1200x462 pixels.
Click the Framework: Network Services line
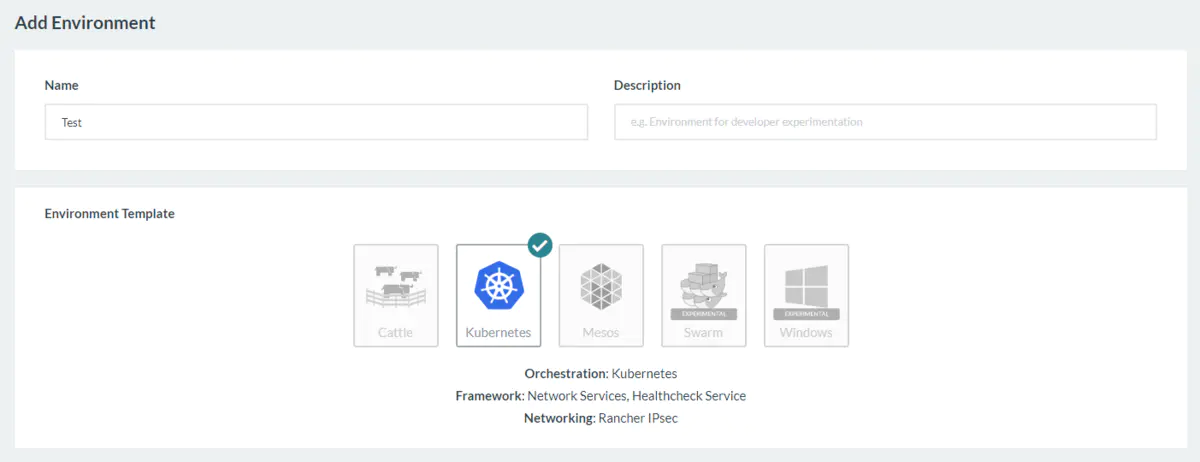click(x=601, y=396)
